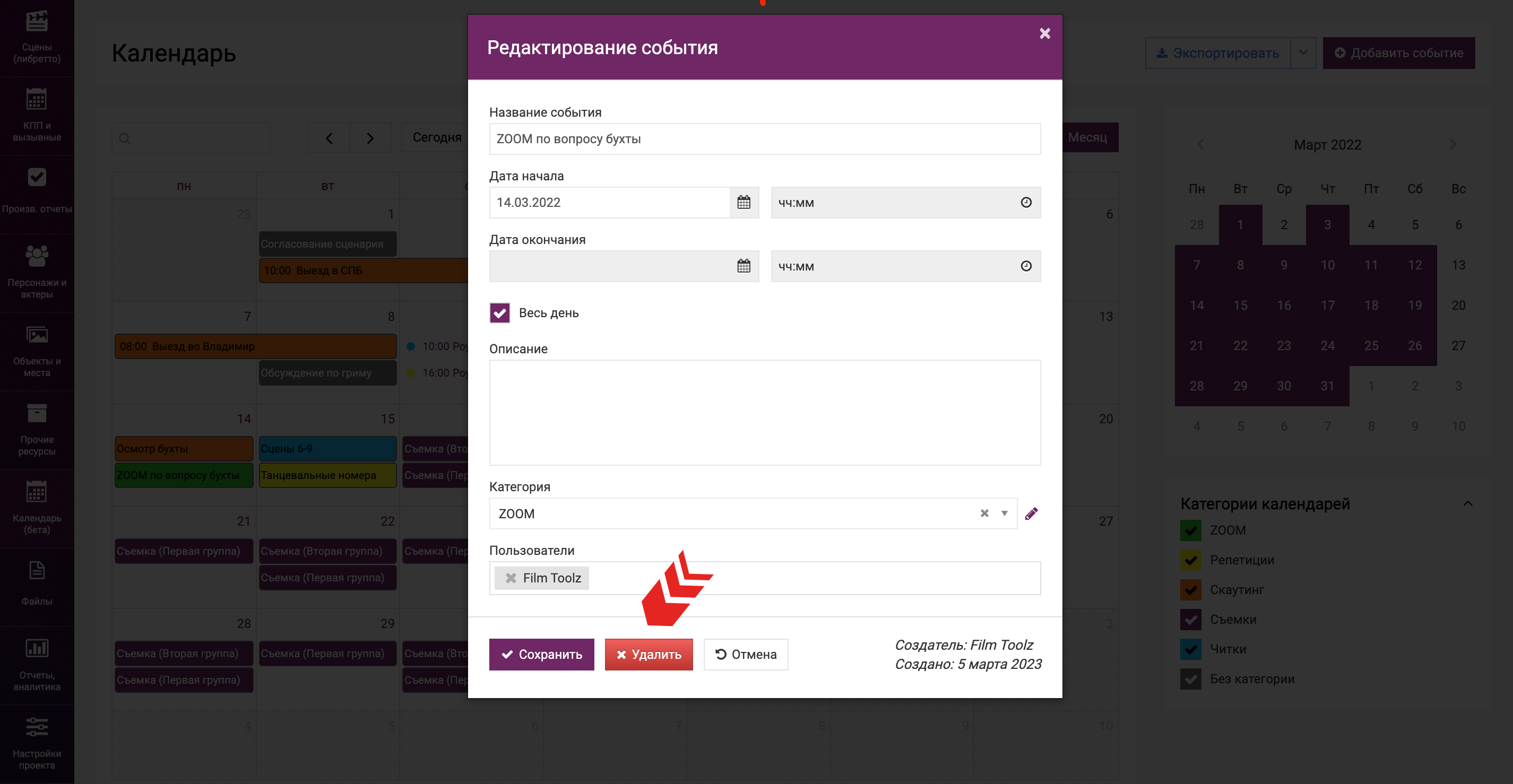Open event Танцевальные номера

[x=328, y=475]
